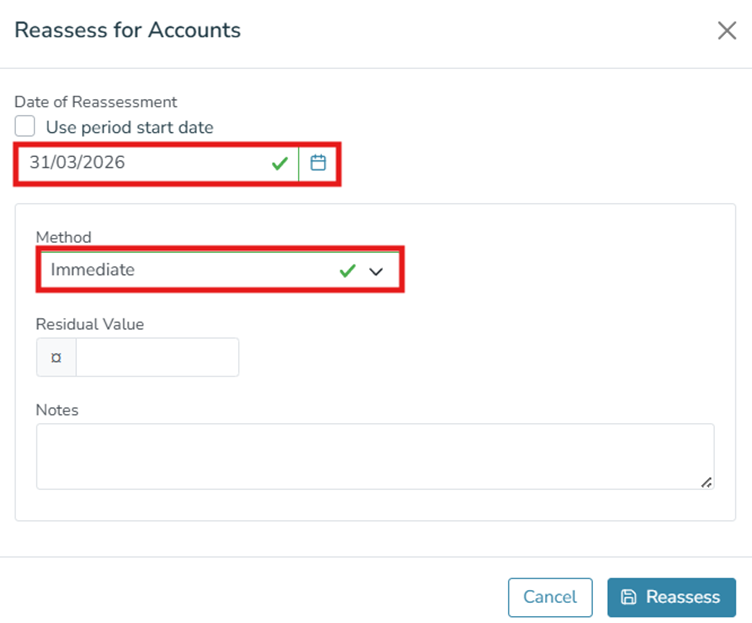The height and width of the screenshot is (623, 752).
Task: Click the Method field label
Action: click(64, 237)
